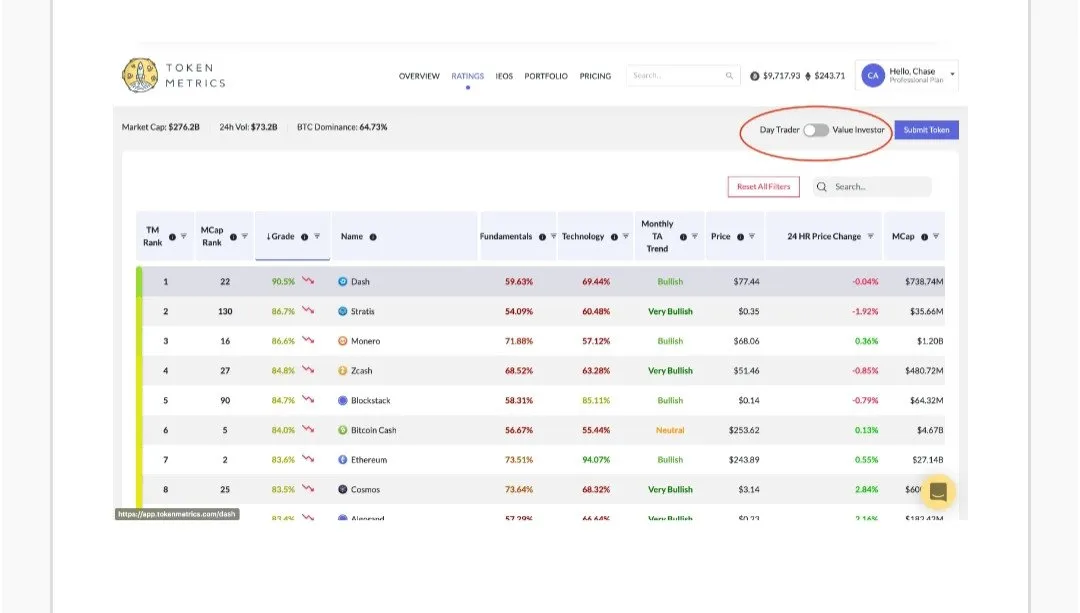Click Dash grade trend chart icon
Viewport: 1080px width, 613px height.
tap(308, 281)
